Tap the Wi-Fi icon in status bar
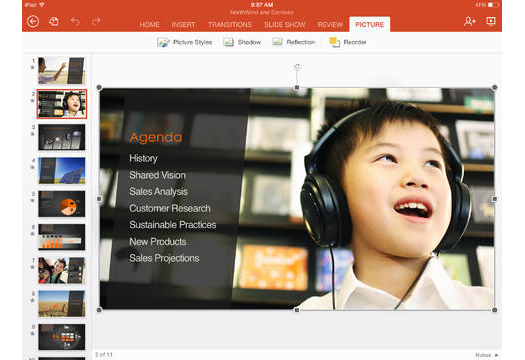 [42, 5]
